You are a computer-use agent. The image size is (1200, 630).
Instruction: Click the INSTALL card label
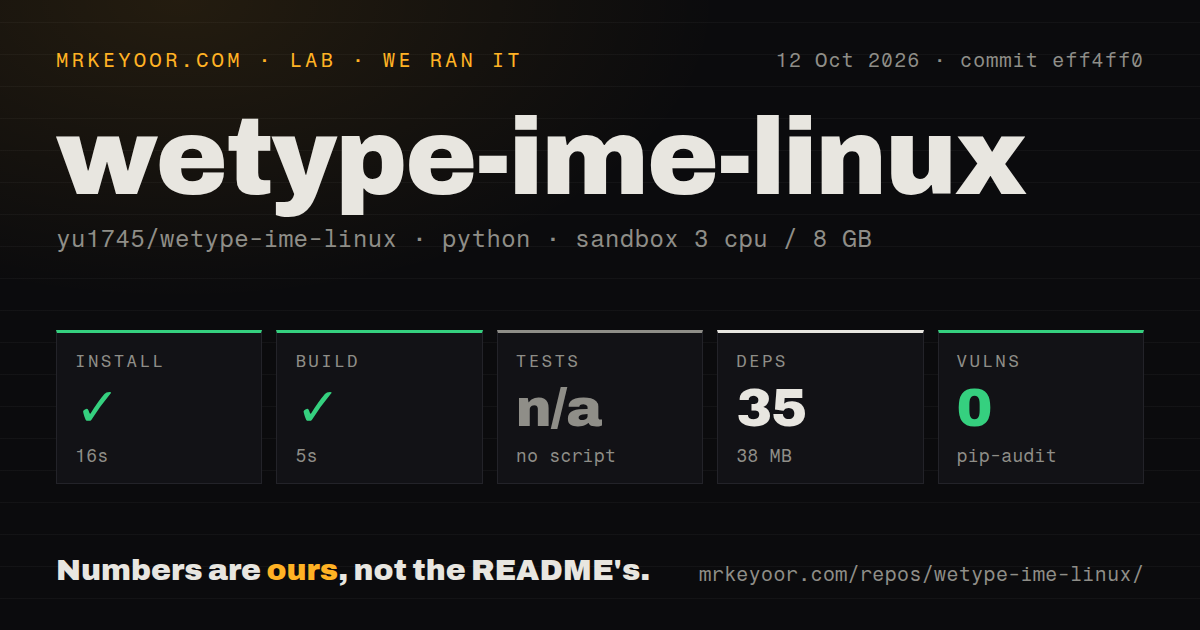(120, 361)
